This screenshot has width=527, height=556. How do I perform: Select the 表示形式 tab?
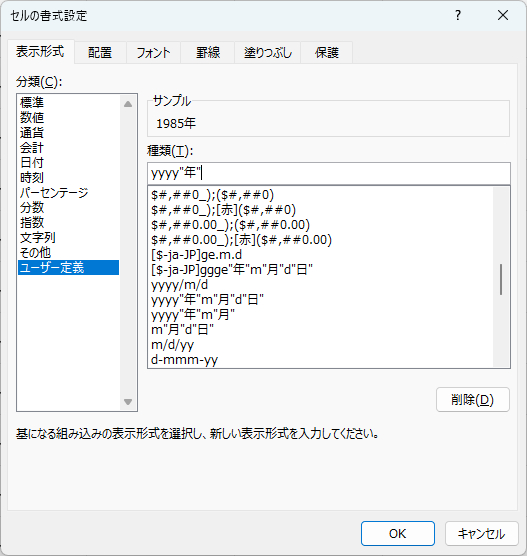(40, 51)
